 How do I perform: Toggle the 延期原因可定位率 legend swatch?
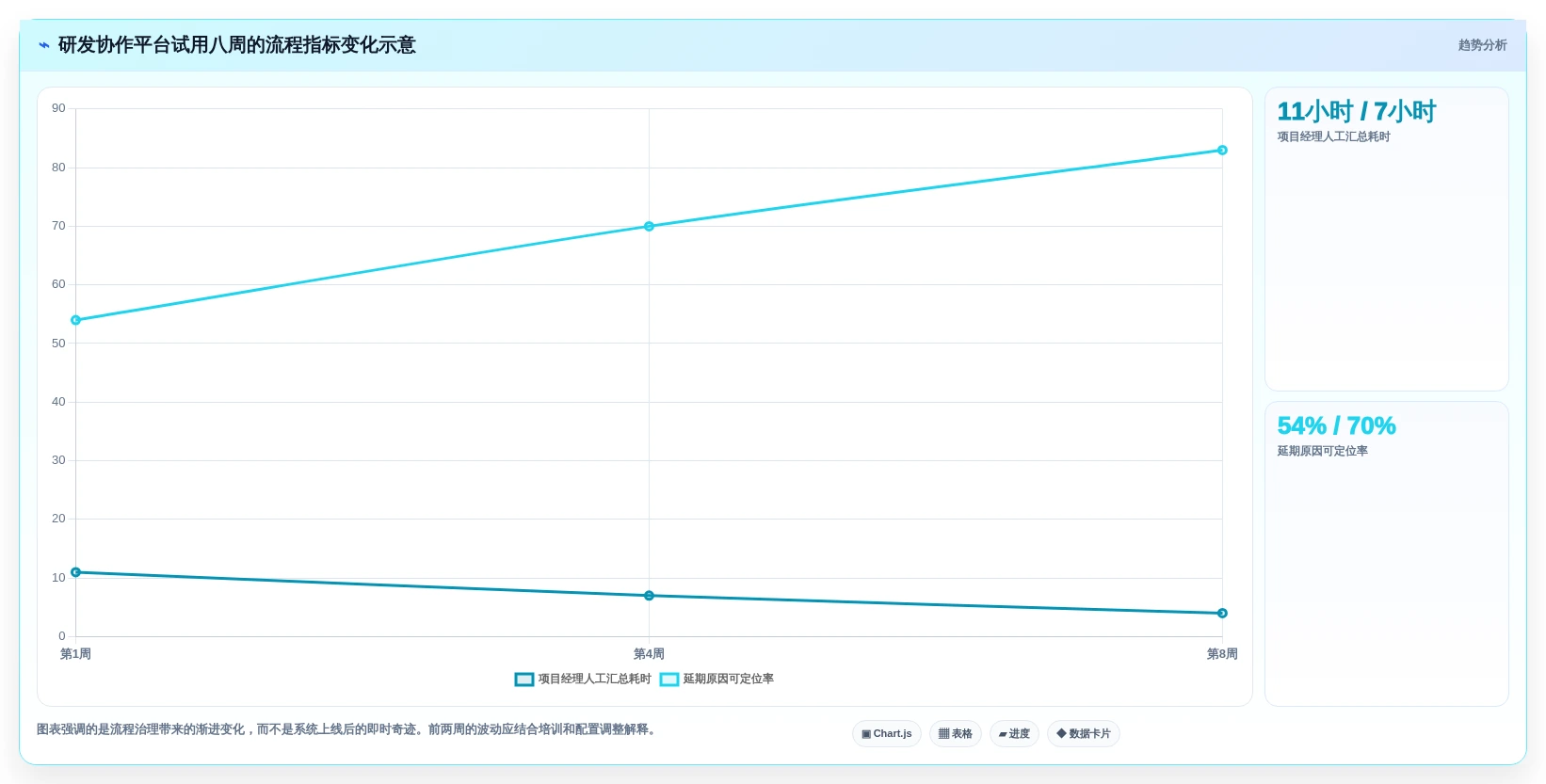click(x=669, y=680)
